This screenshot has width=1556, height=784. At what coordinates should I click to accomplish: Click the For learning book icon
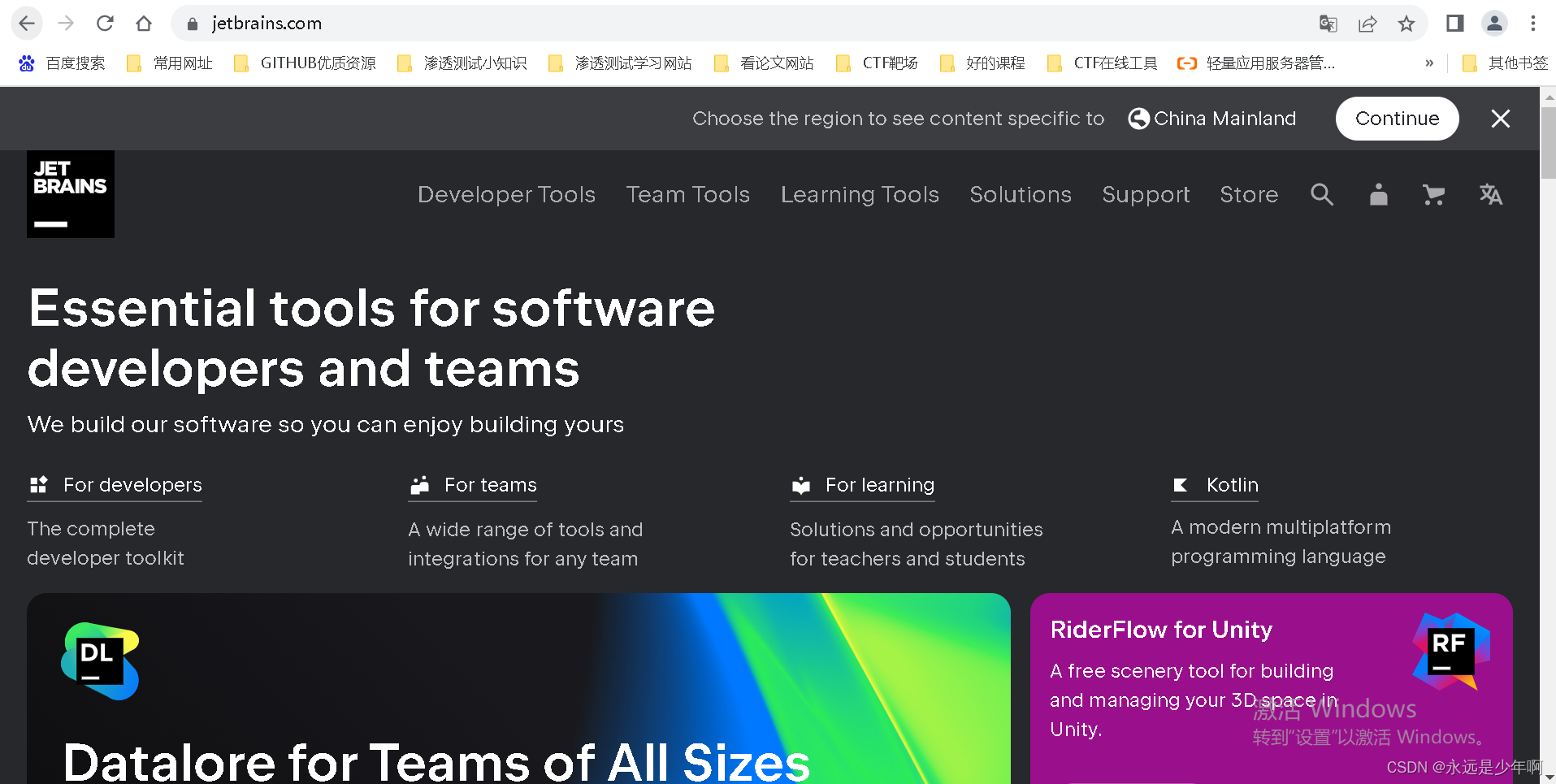pyautogui.click(x=801, y=485)
